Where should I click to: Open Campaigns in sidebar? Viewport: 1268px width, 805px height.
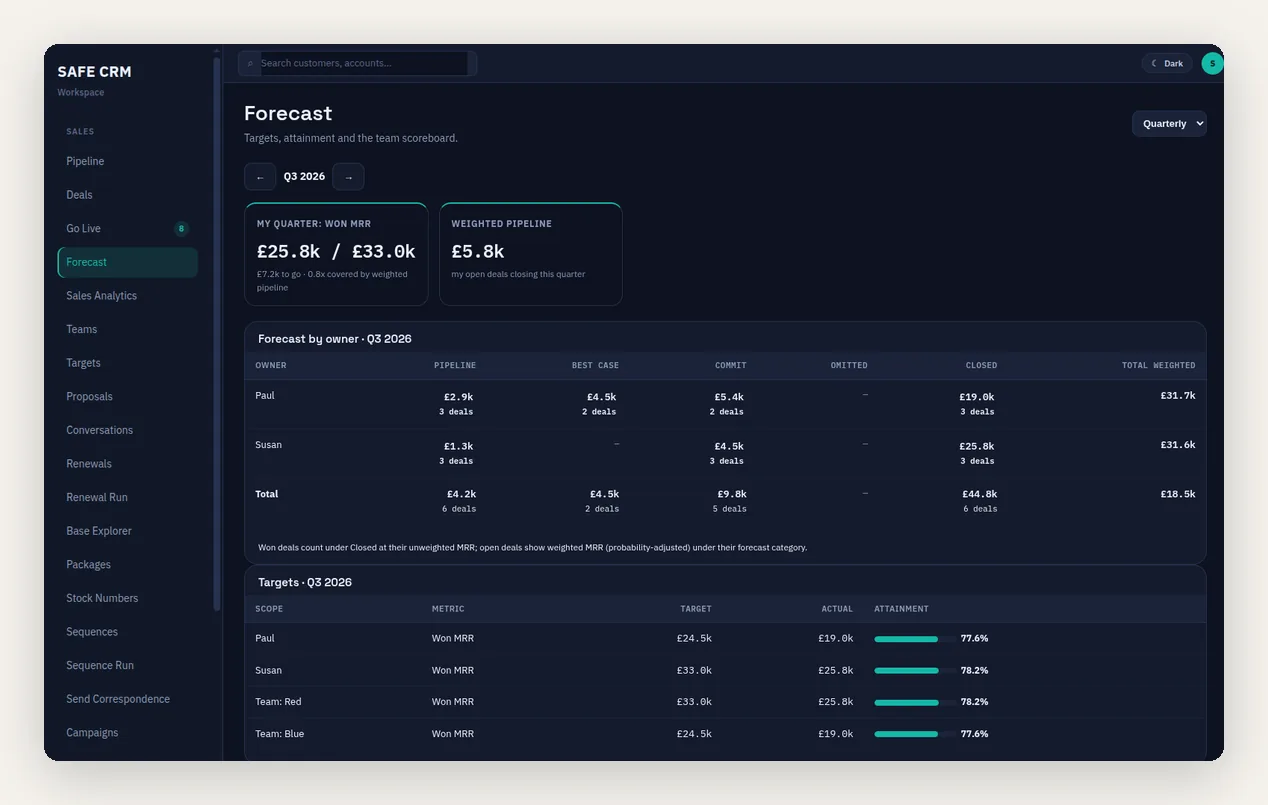(128, 733)
